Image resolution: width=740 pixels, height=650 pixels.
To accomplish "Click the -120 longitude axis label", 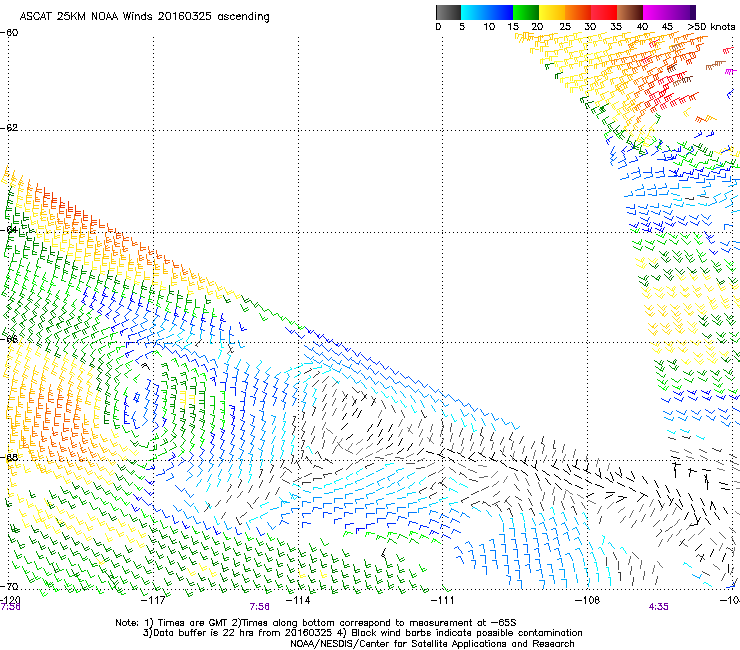I will point(10,600).
